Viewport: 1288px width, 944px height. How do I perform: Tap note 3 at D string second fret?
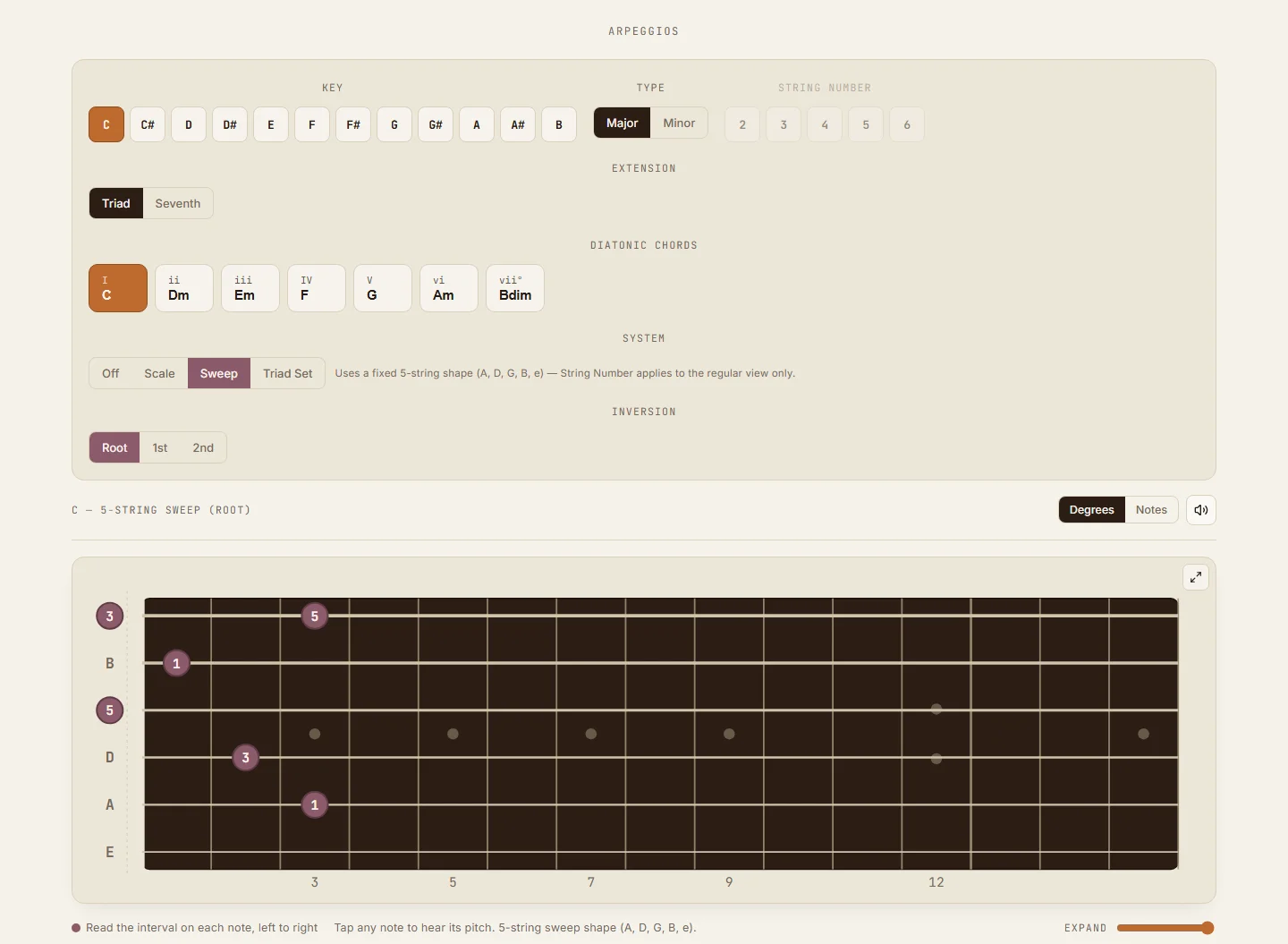pyautogui.click(x=245, y=757)
